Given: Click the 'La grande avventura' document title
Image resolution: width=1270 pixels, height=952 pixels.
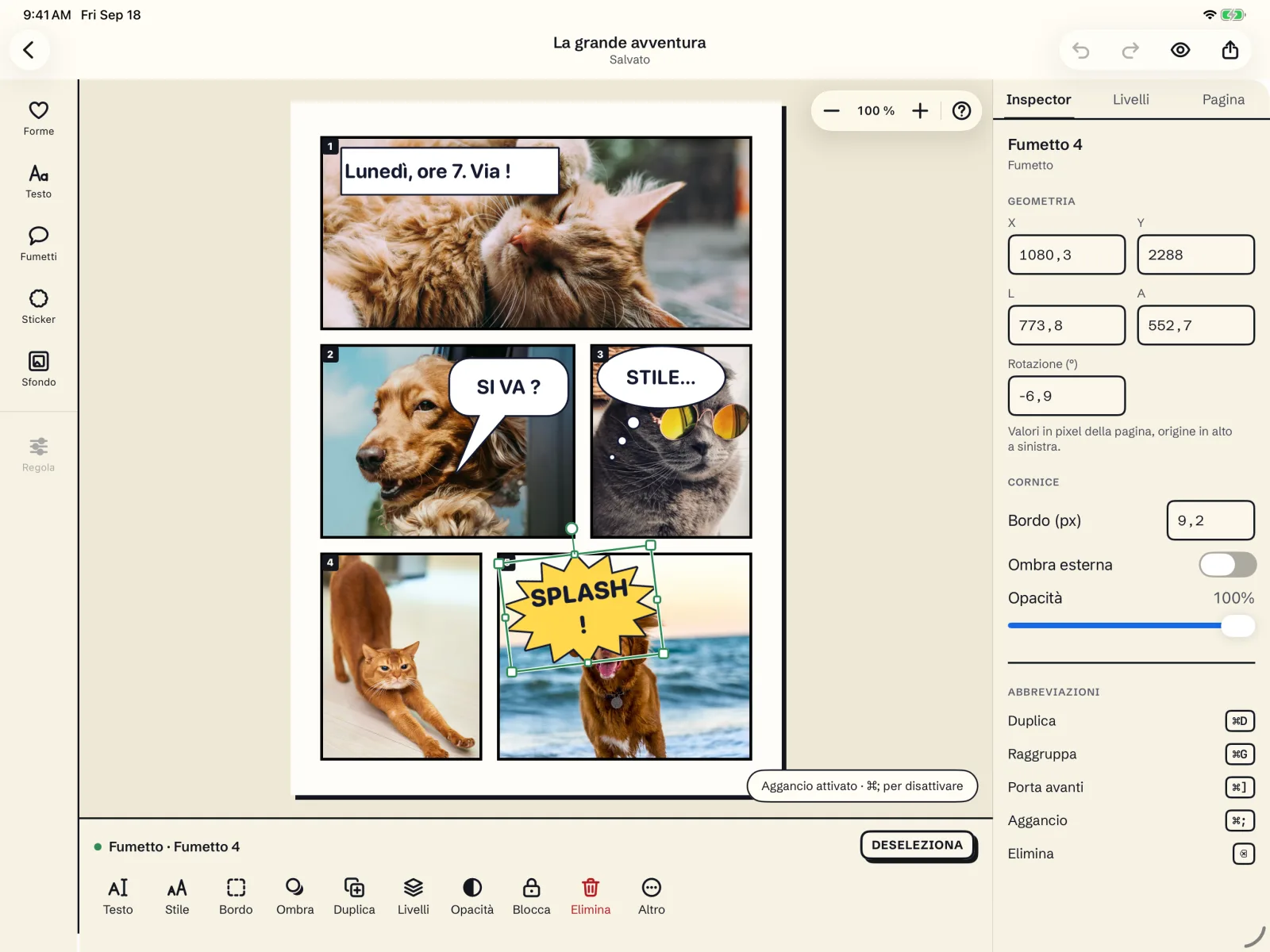Looking at the screenshot, I should click(629, 43).
